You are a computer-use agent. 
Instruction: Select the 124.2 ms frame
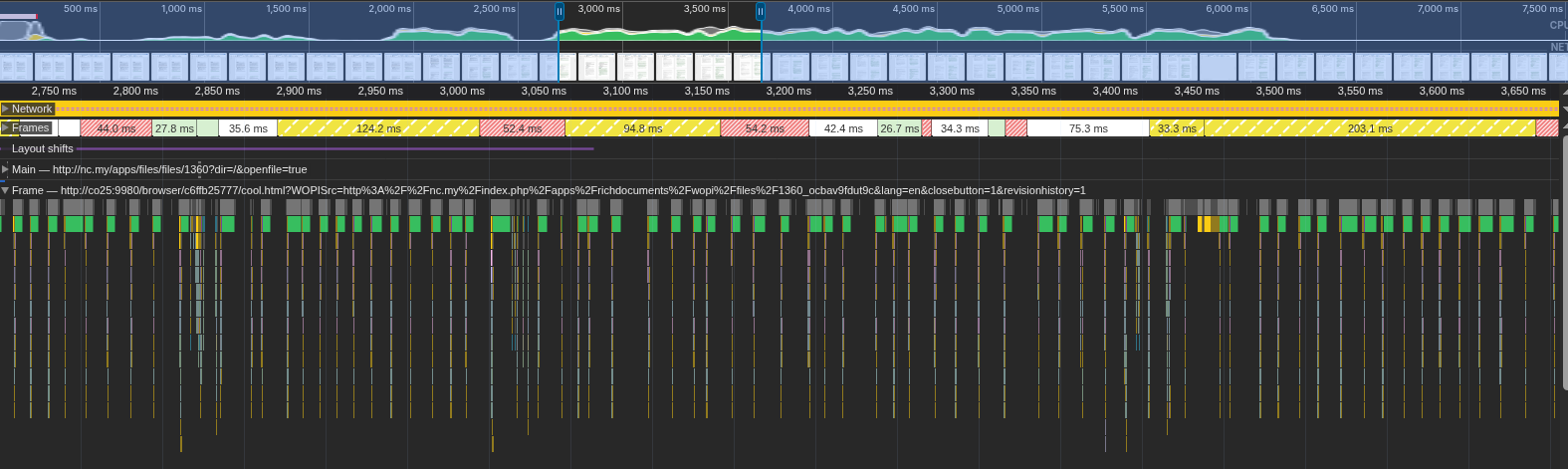click(x=378, y=128)
